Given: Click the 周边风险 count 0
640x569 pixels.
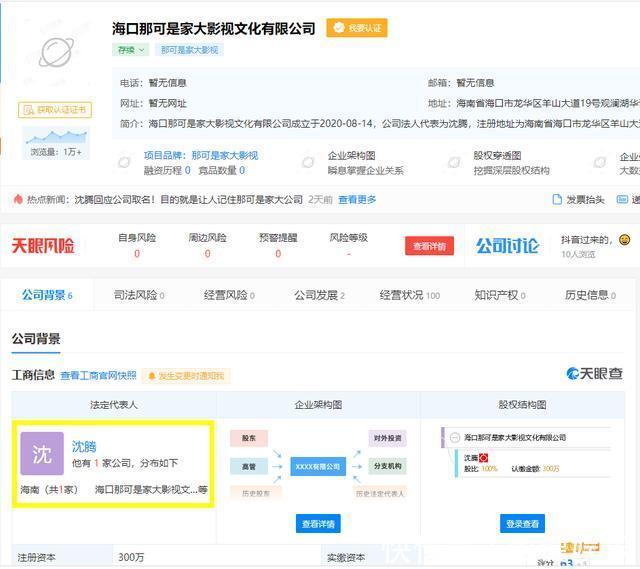Looking at the screenshot, I should [208, 254].
